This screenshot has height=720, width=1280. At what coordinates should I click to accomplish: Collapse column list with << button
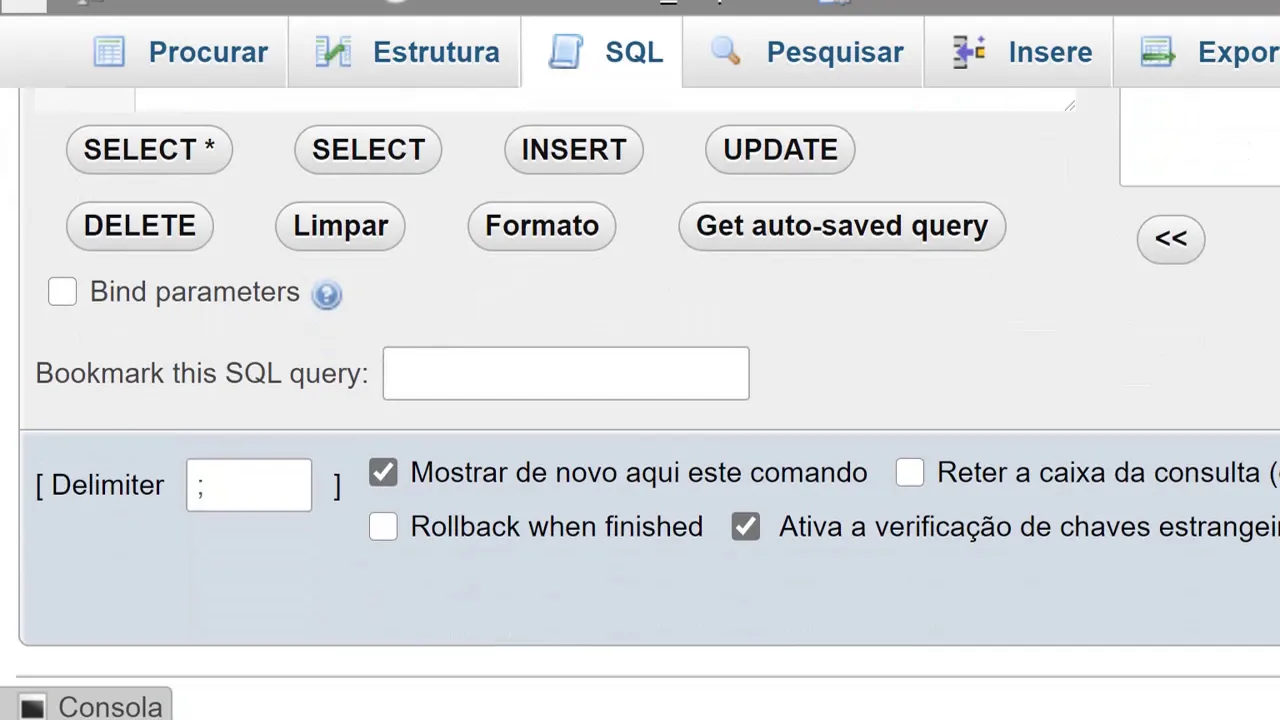click(x=1171, y=239)
